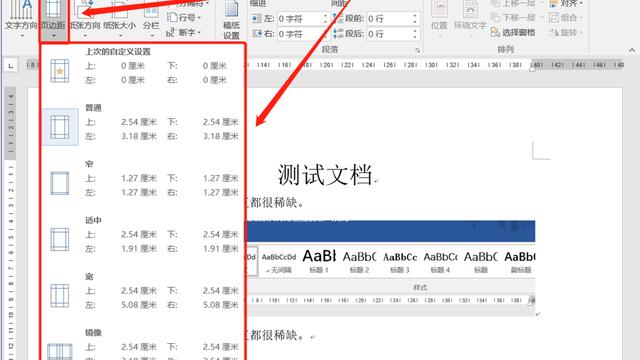This screenshot has height=360, width=640.
Task: Open the 环绕文字 wrap text menu
Action: [470, 20]
